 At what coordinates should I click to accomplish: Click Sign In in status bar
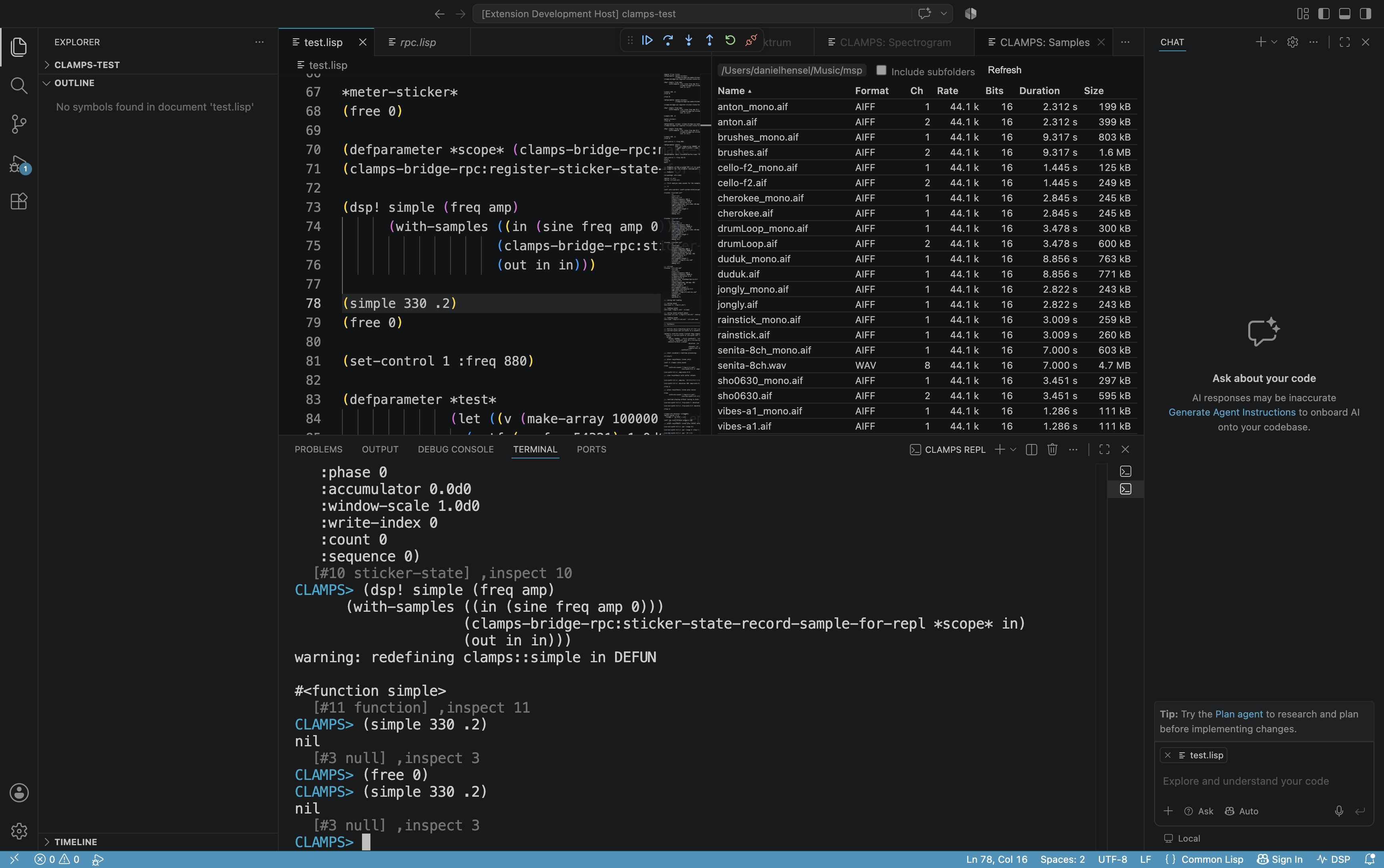pyautogui.click(x=1279, y=859)
